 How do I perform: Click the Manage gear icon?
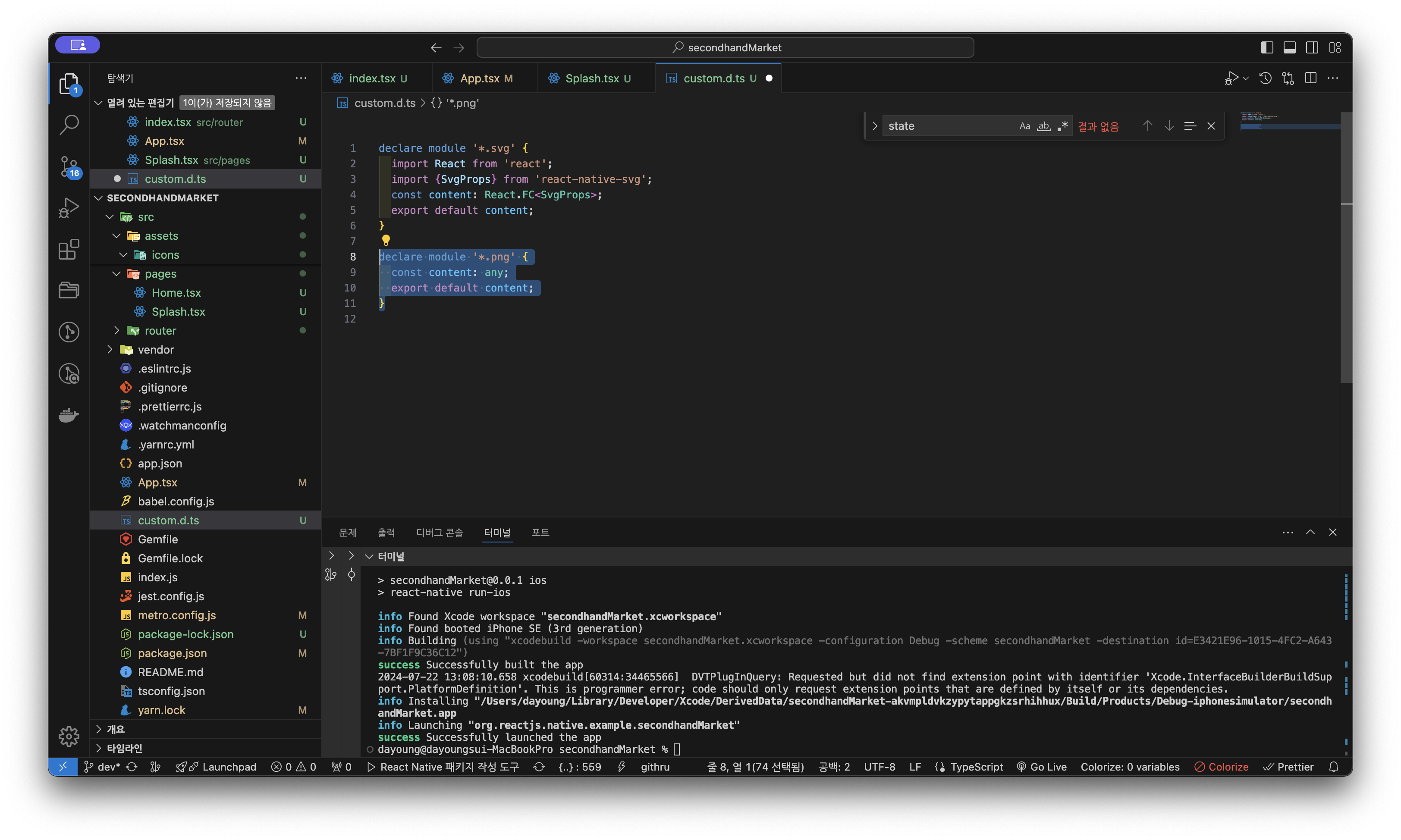69,736
